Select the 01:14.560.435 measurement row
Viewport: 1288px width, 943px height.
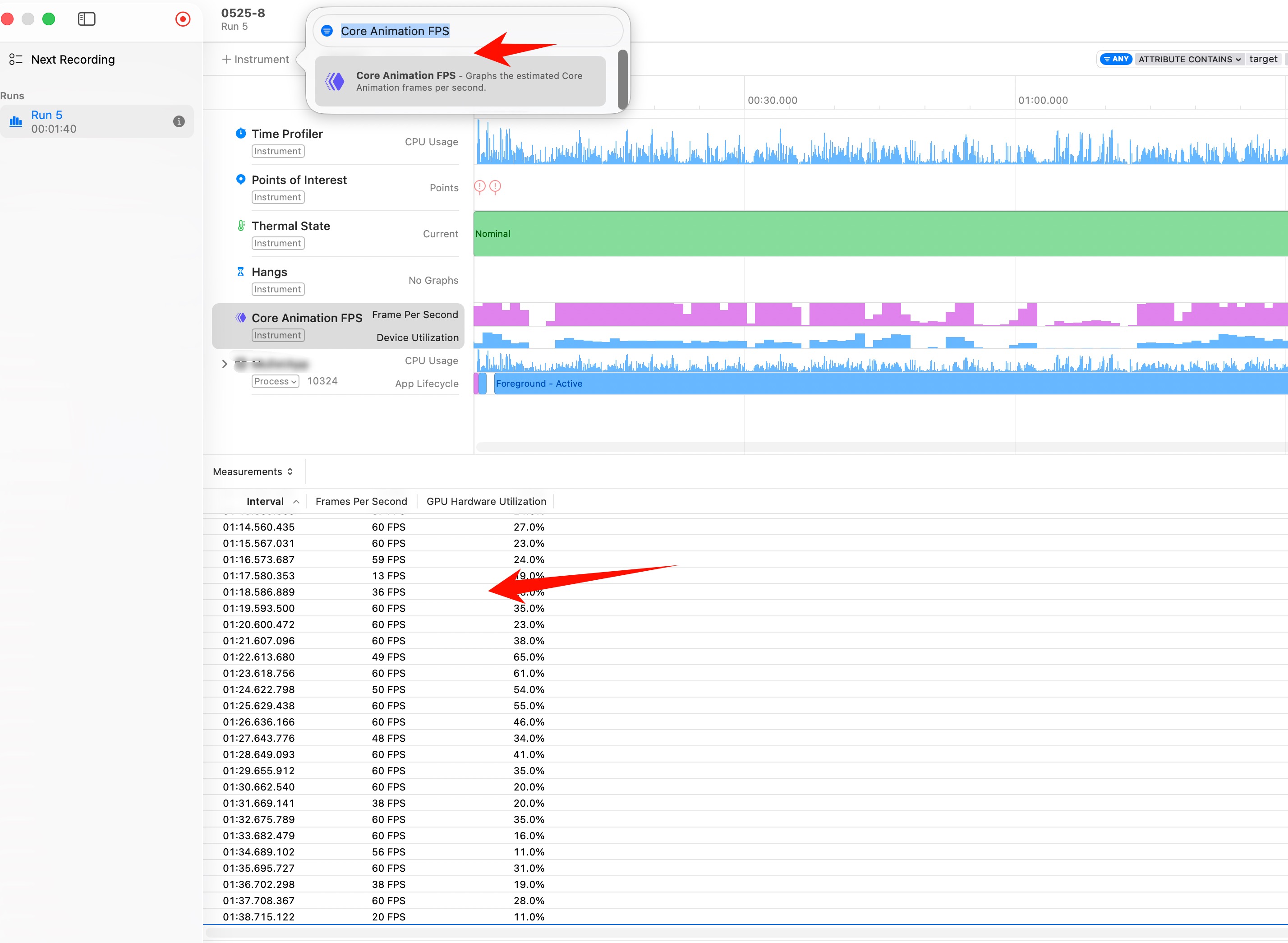(x=745, y=527)
